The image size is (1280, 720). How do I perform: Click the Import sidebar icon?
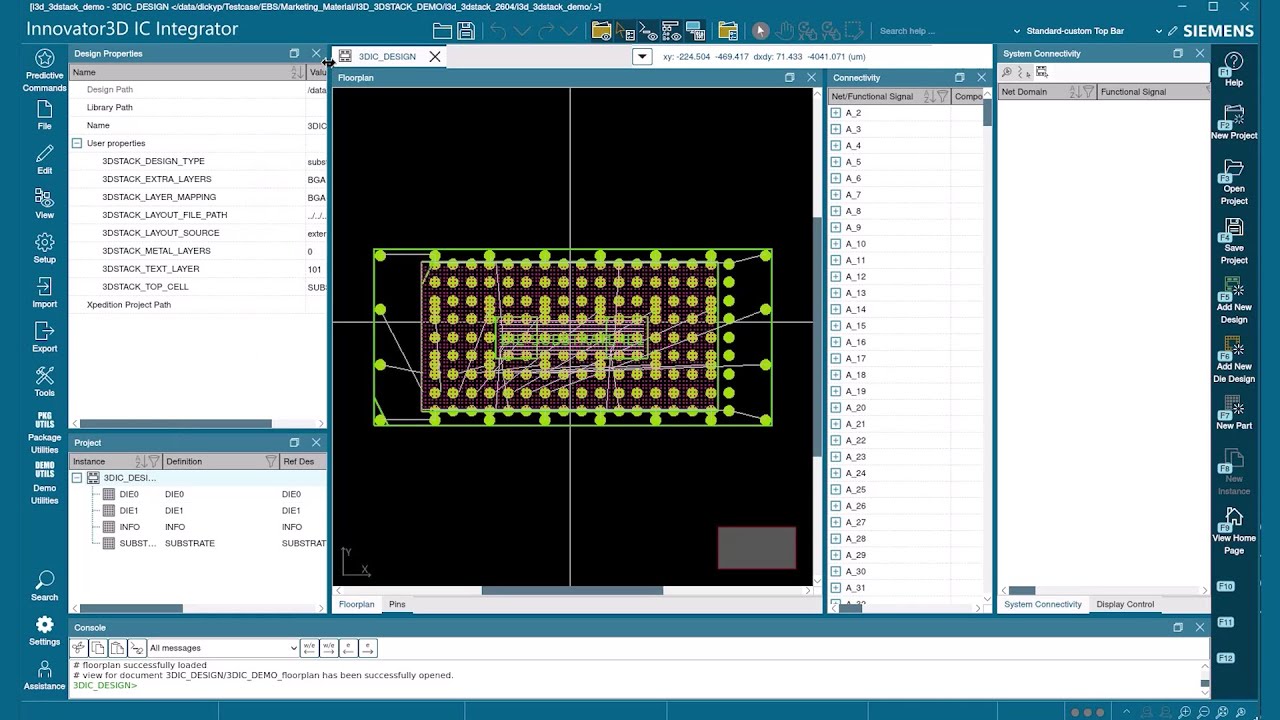click(x=44, y=292)
